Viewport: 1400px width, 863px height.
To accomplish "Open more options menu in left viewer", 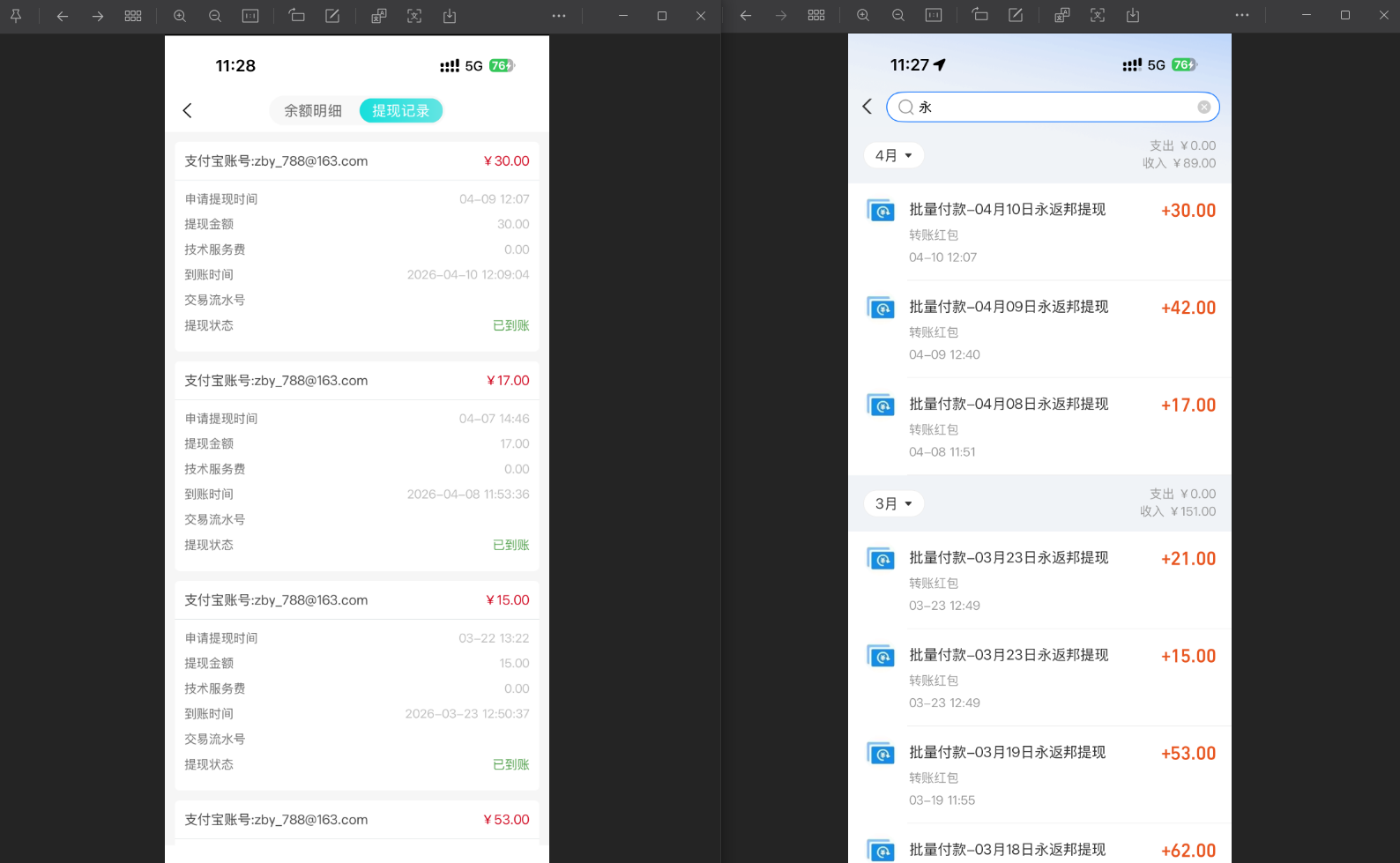I will tap(559, 16).
